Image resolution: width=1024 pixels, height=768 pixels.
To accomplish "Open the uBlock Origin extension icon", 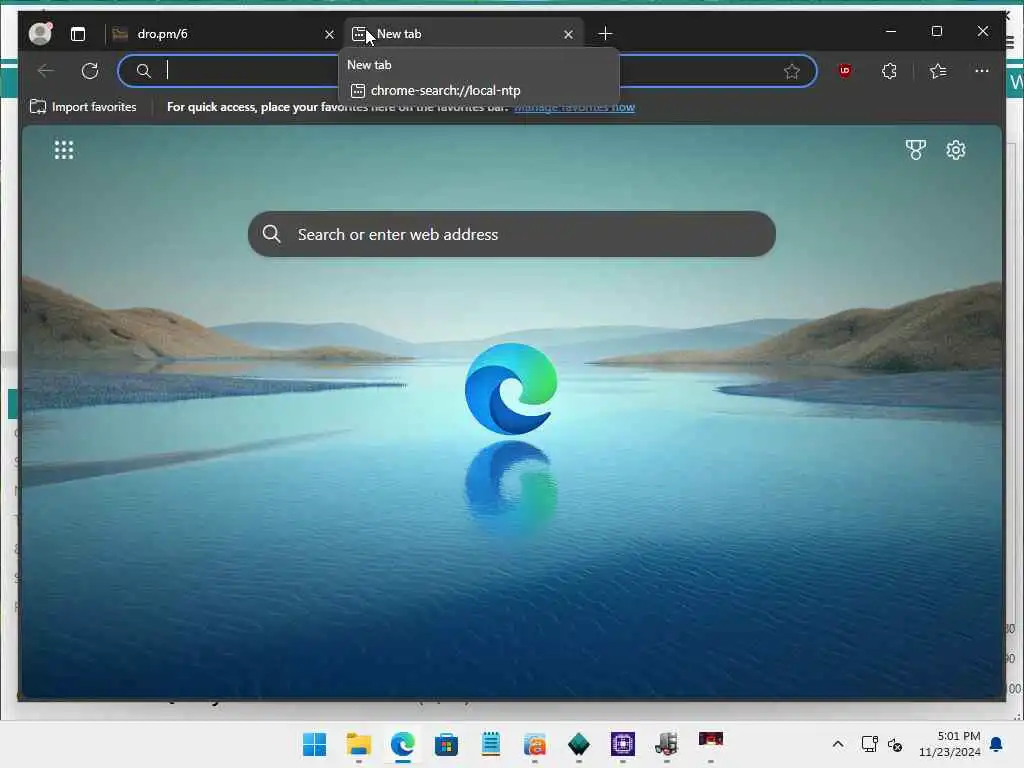I will click(x=844, y=71).
